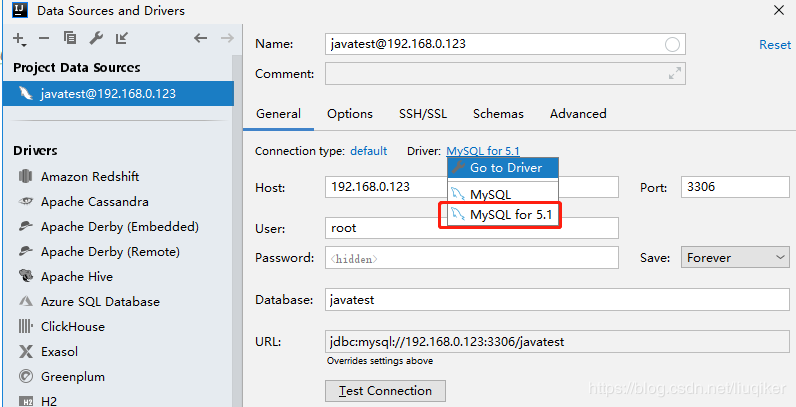Open the SSH/SSL tab
The image size is (796, 407).
click(x=423, y=114)
